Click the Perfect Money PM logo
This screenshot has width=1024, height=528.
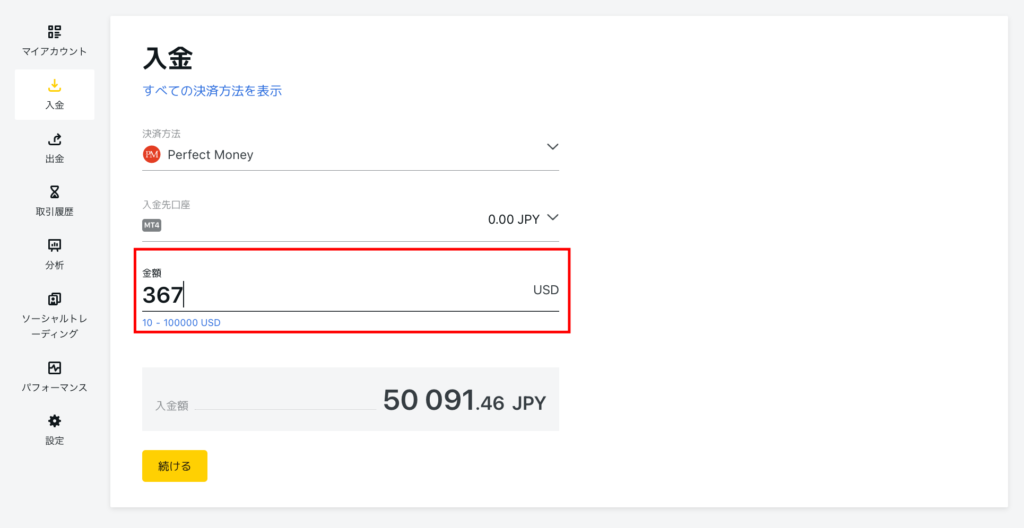pyautogui.click(x=152, y=155)
